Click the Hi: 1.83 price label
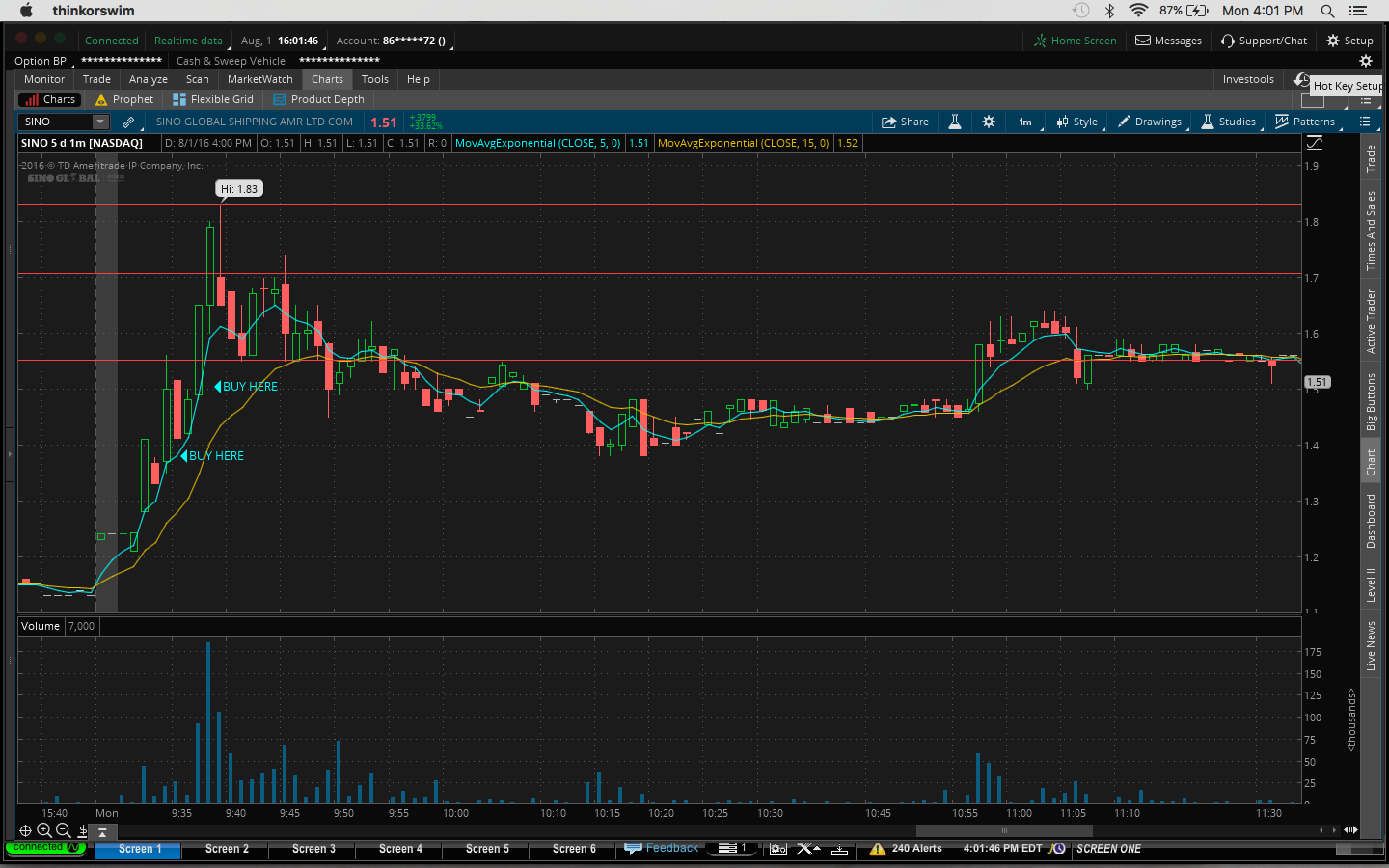 click(239, 189)
